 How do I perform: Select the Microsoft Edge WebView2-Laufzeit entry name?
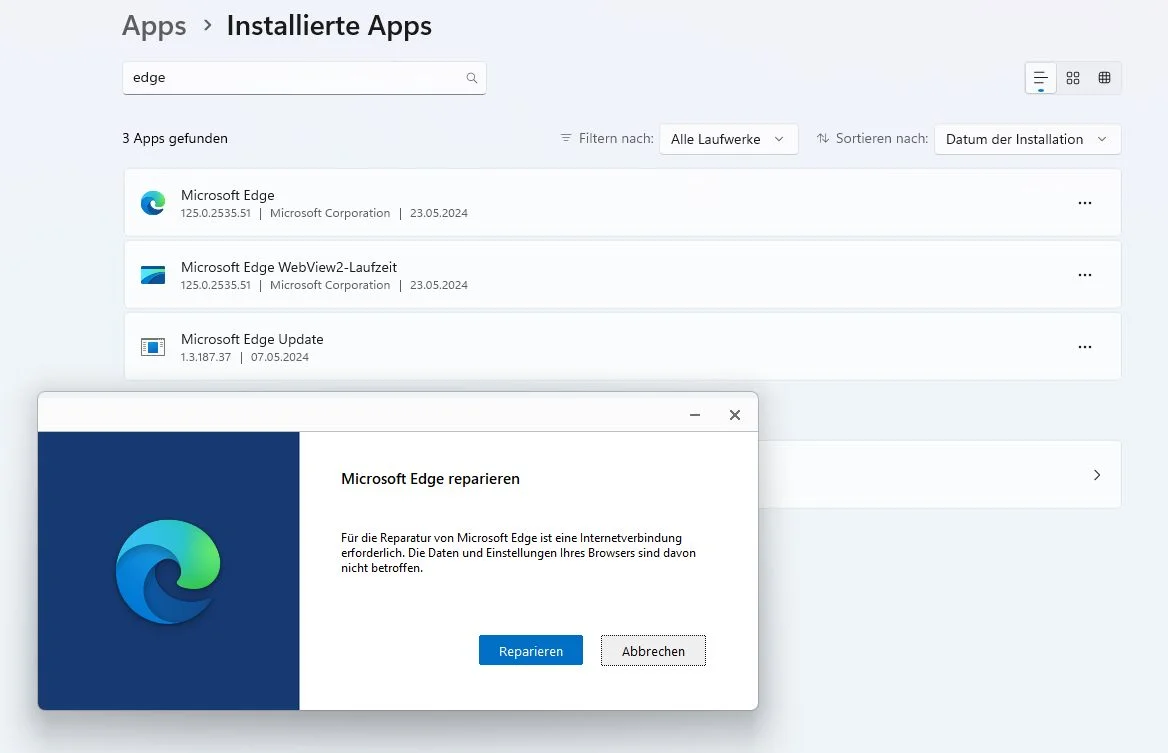click(289, 267)
